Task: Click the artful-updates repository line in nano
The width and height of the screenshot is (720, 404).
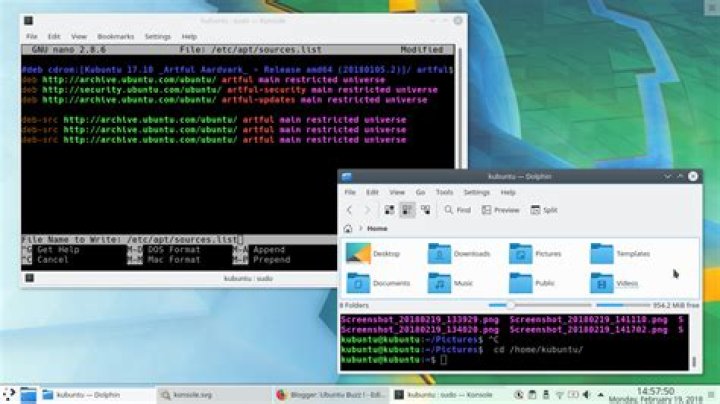Action: pyautogui.click(x=225, y=100)
